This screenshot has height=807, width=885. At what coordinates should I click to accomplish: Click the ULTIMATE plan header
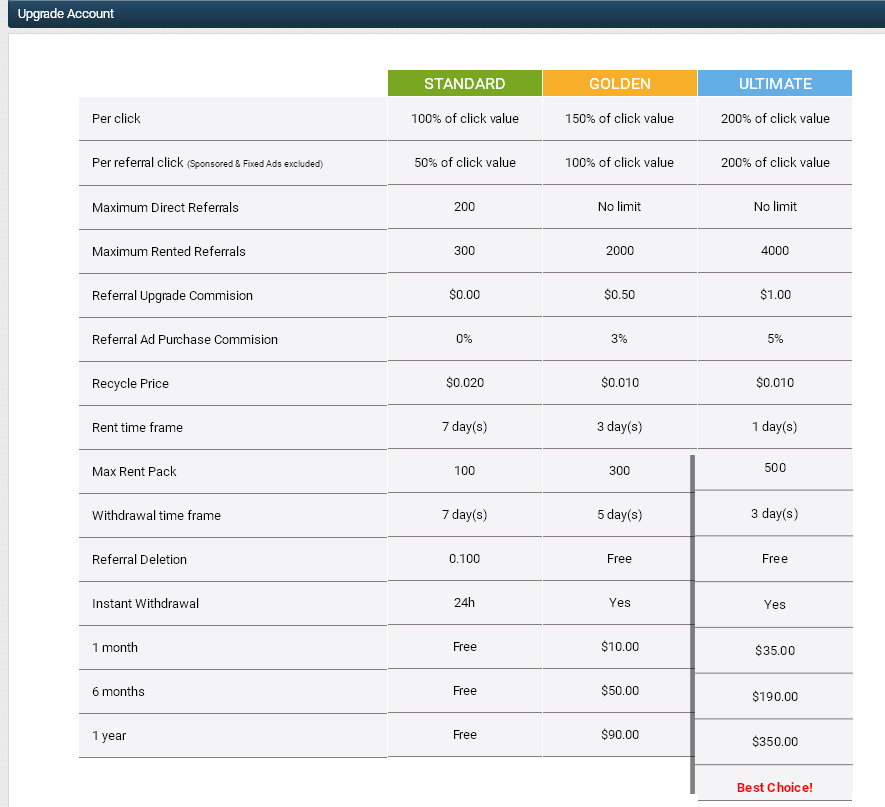click(x=775, y=84)
